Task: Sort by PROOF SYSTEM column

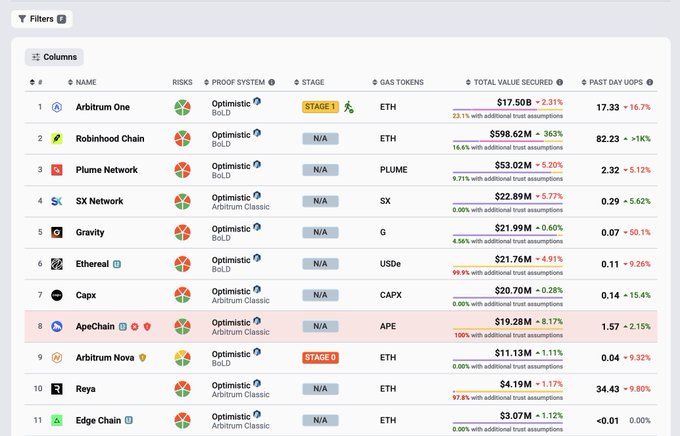Action: point(234,82)
